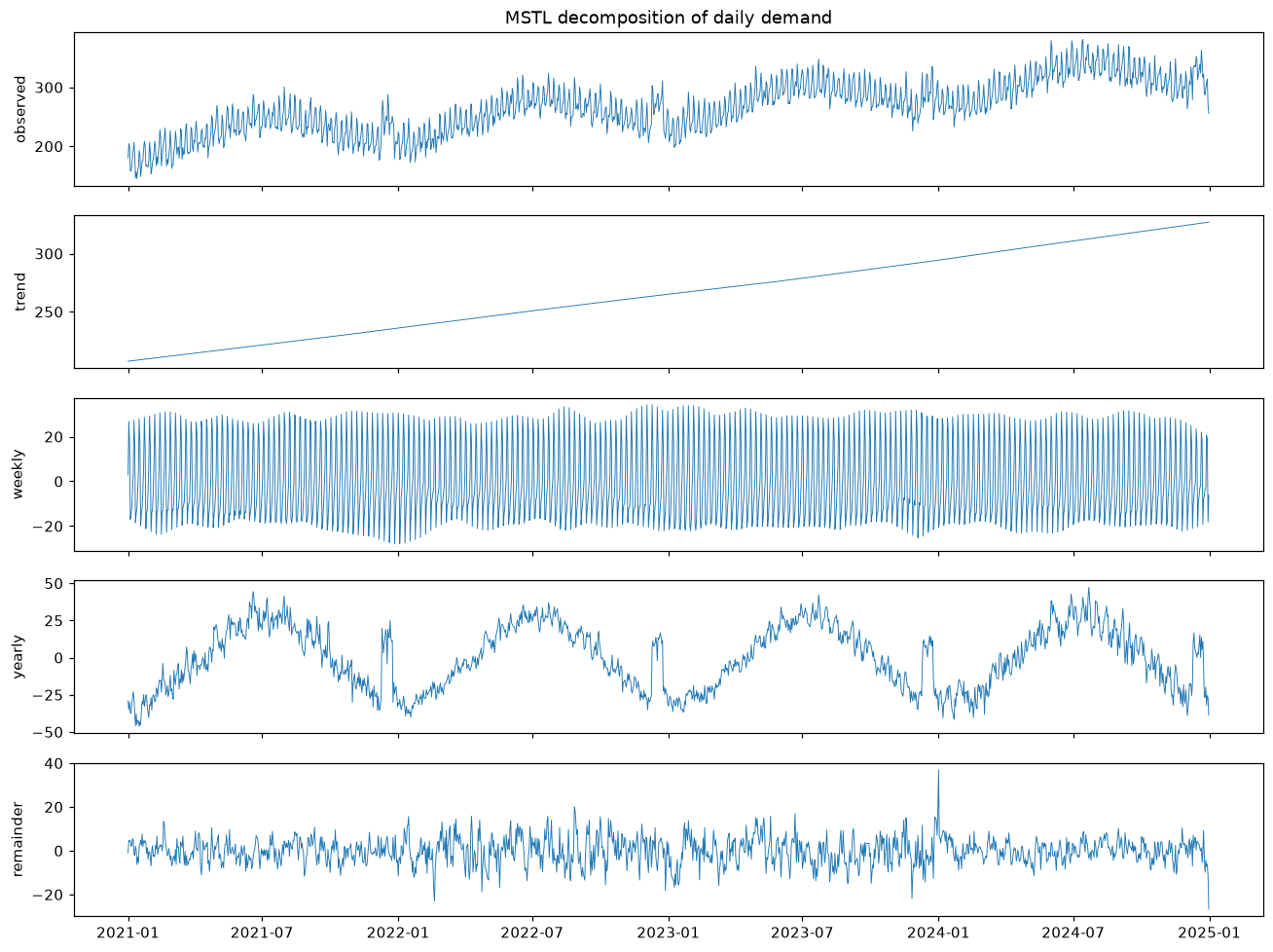Click the "−50" tick on the yearly axis
This screenshot has height=952, width=1273.
(51, 732)
